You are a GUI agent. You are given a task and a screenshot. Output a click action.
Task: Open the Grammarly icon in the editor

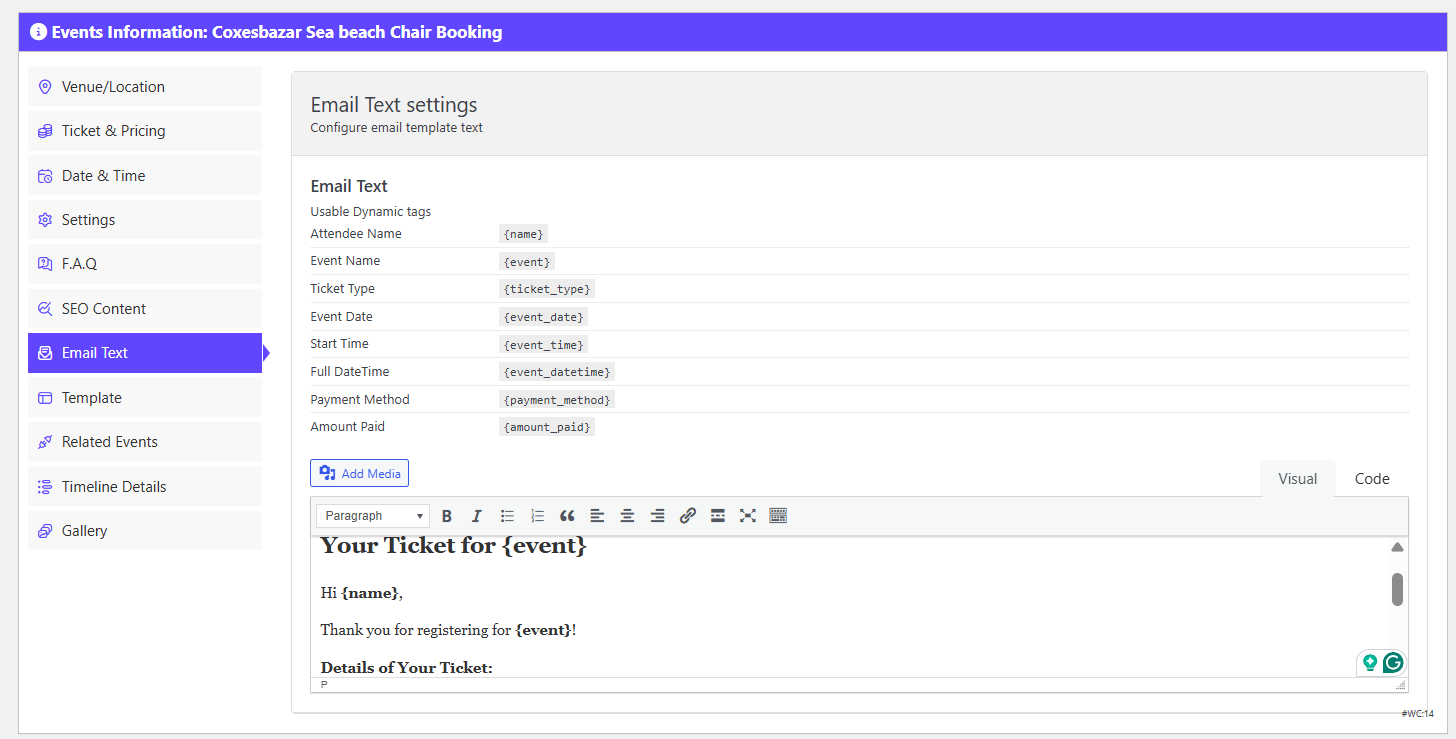click(1393, 662)
